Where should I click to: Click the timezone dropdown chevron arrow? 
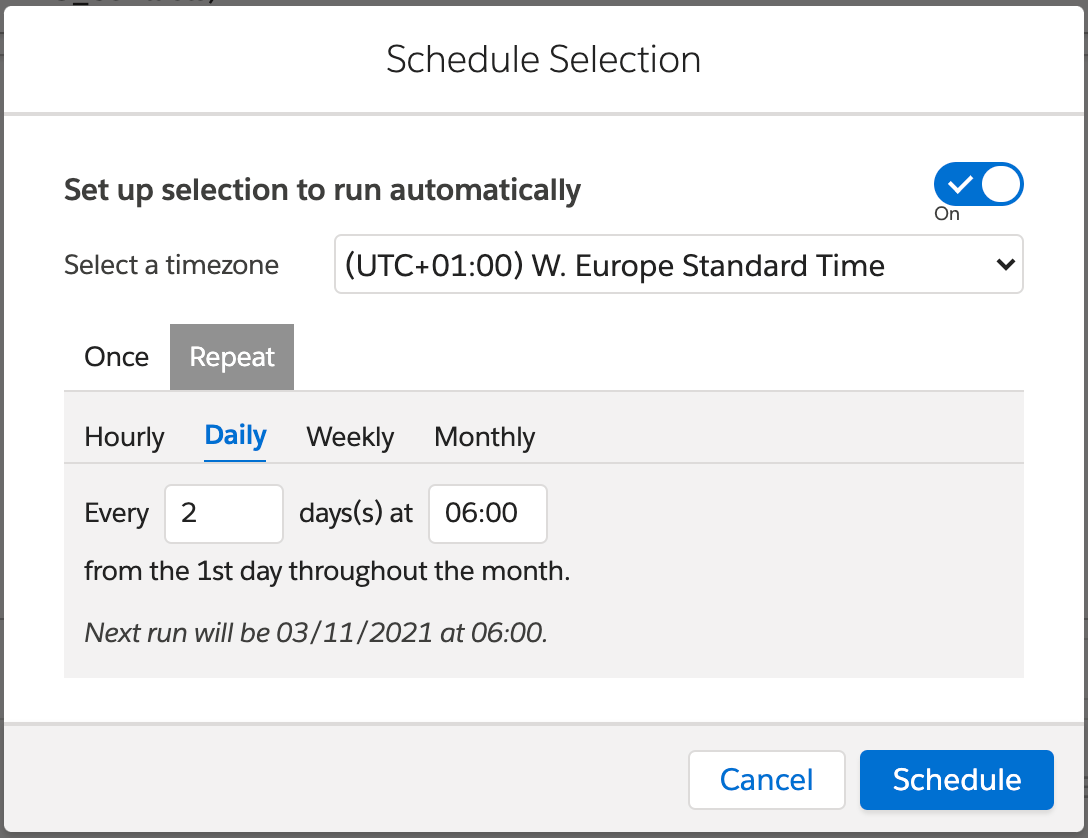[1004, 265]
